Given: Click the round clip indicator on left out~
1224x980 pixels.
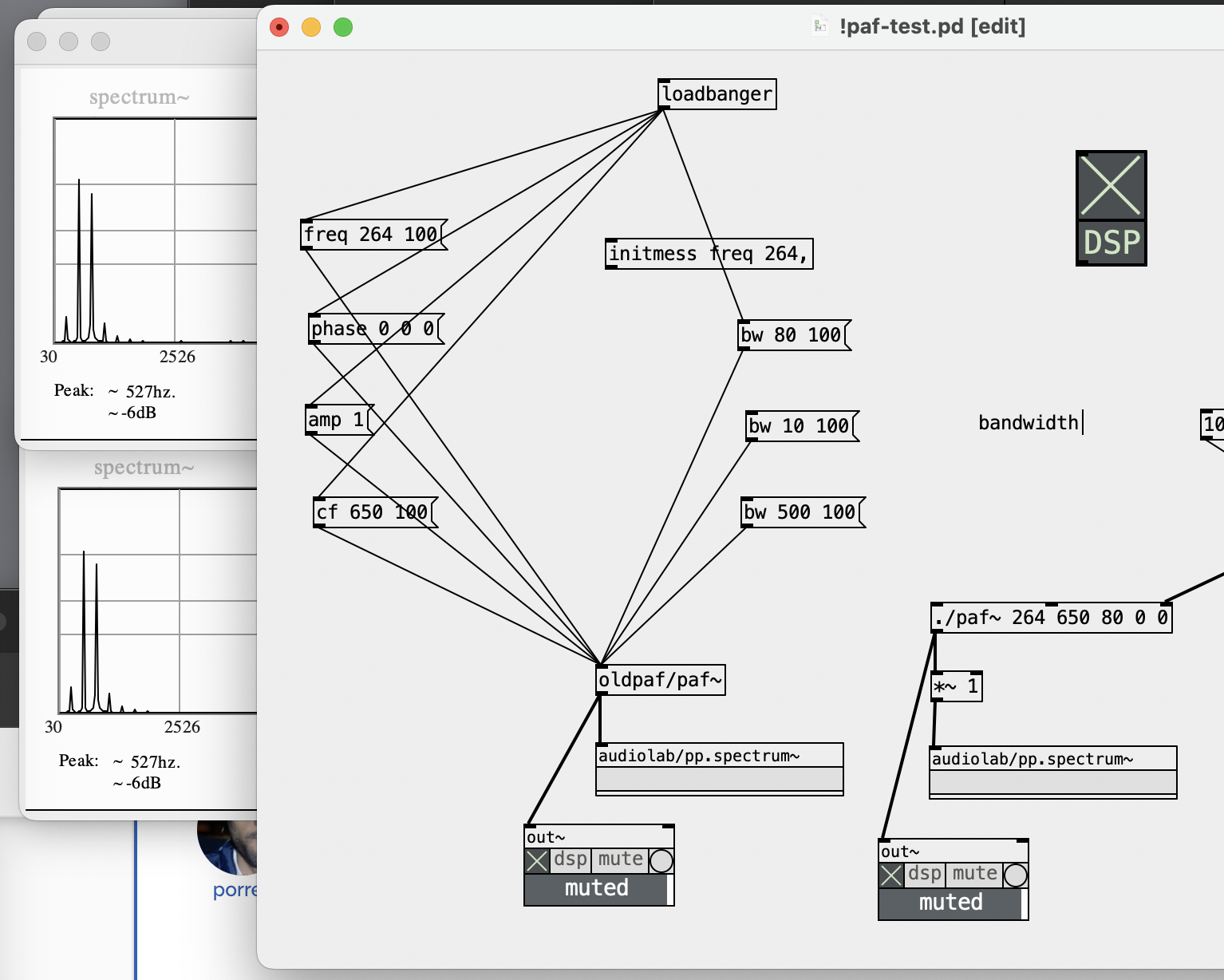Looking at the screenshot, I should click(x=661, y=862).
